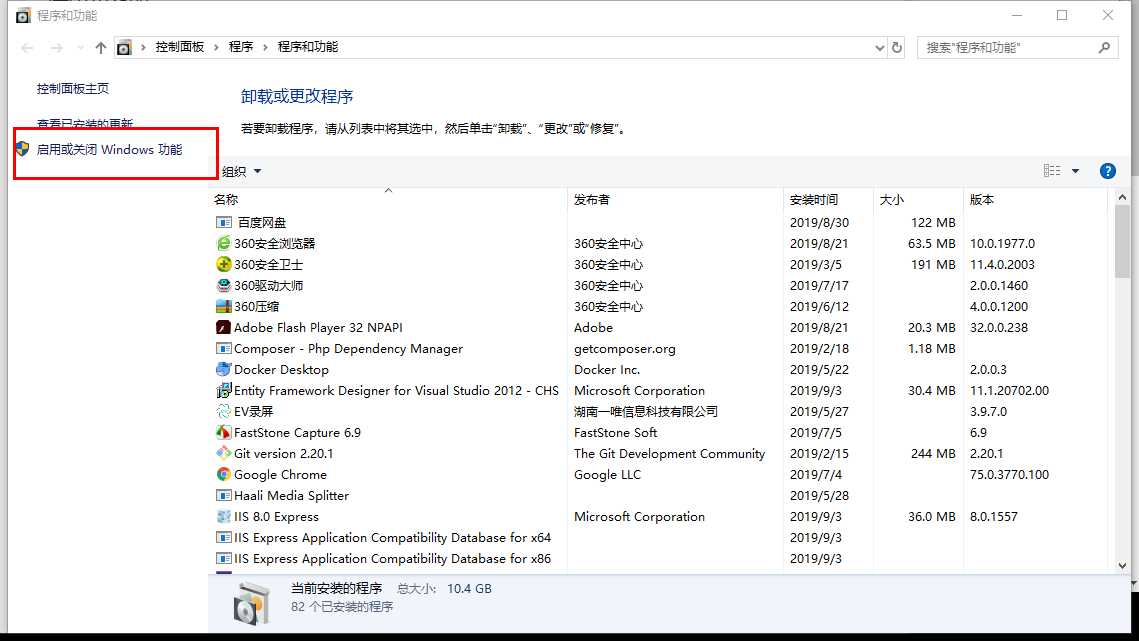Click 程序和功能 breadcrumb segment
This screenshot has height=641, width=1139.
pos(307,47)
